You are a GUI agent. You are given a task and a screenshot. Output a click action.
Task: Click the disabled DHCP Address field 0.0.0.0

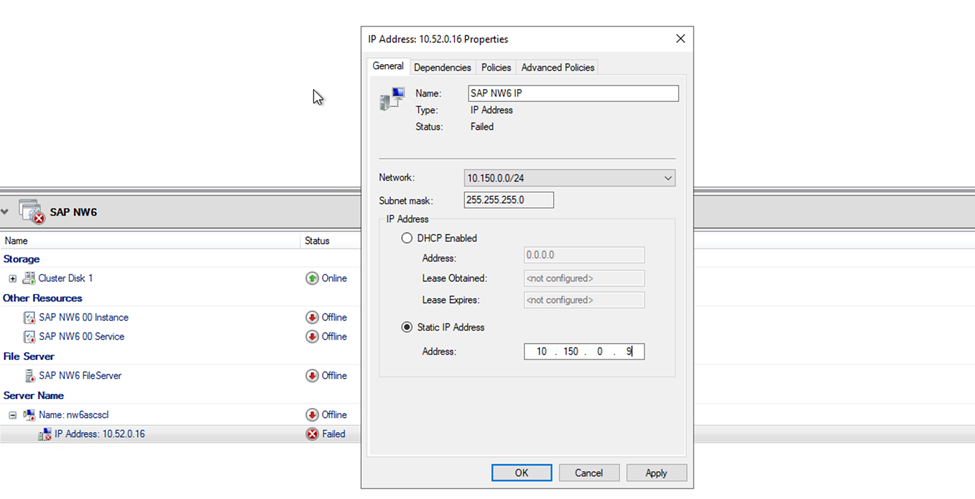[x=584, y=255]
